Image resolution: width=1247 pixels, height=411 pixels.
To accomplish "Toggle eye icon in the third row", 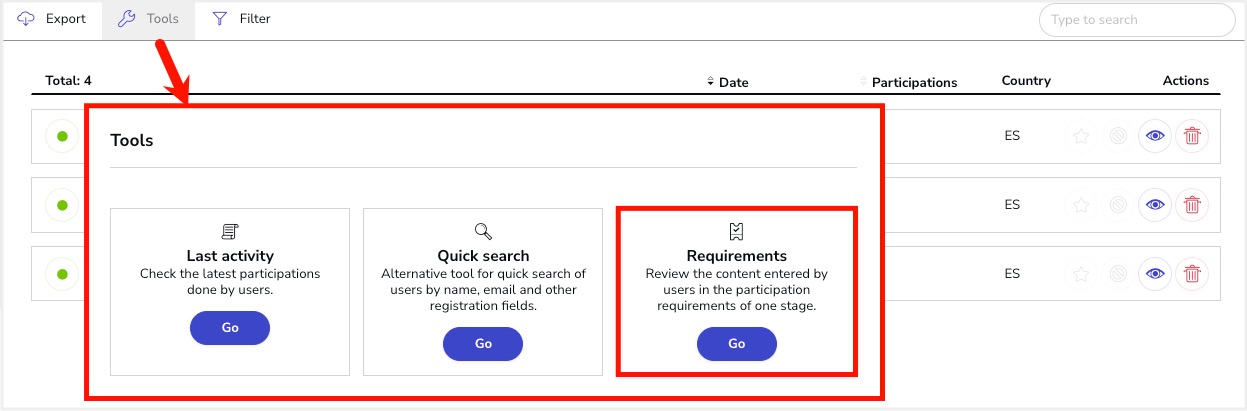I will [1155, 274].
